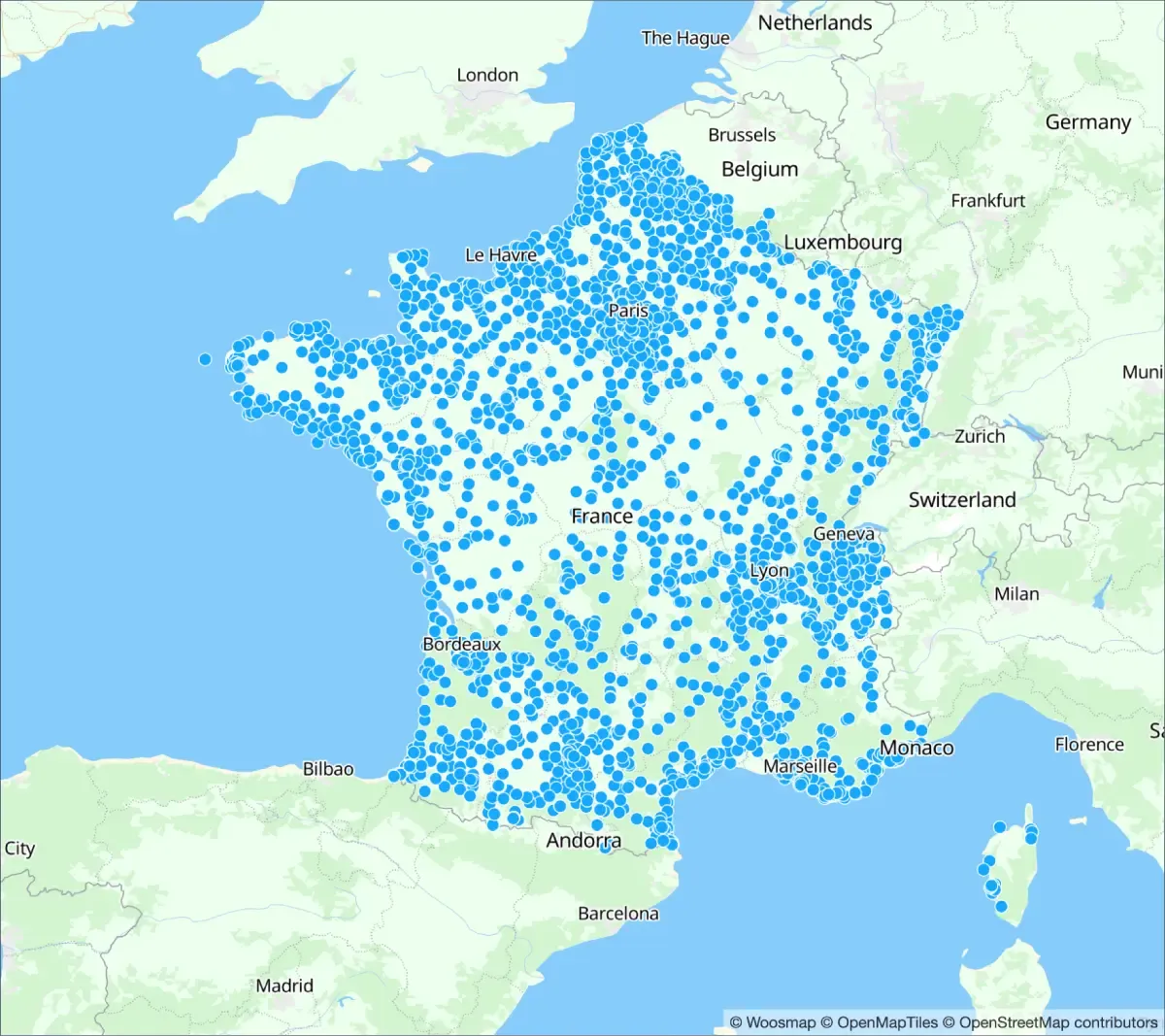Click the Andorra label
Screen dimensions: 1165x1036
pyautogui.click(x=583, y=840)
